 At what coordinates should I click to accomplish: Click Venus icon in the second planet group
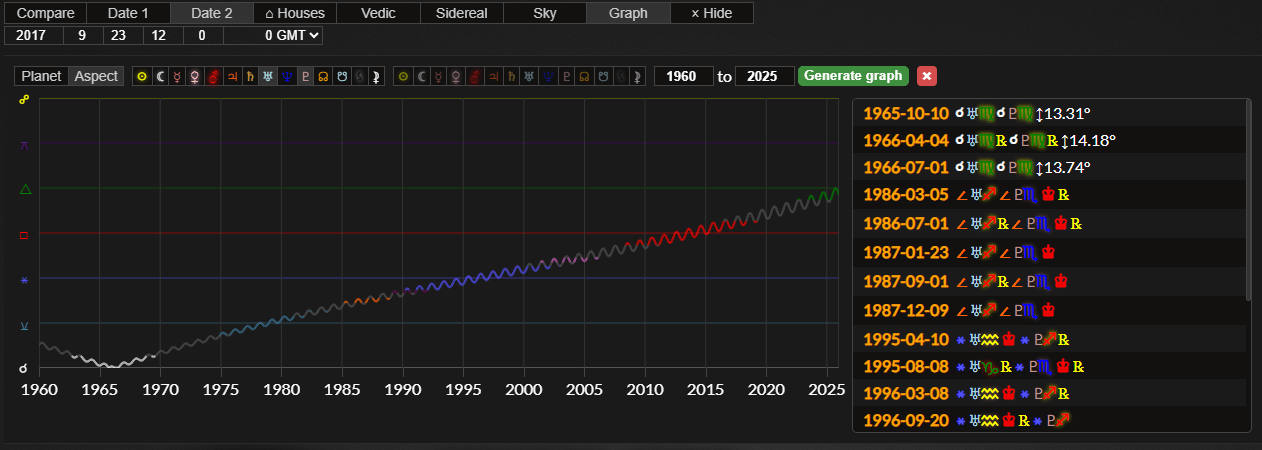[x=456, y=76]
